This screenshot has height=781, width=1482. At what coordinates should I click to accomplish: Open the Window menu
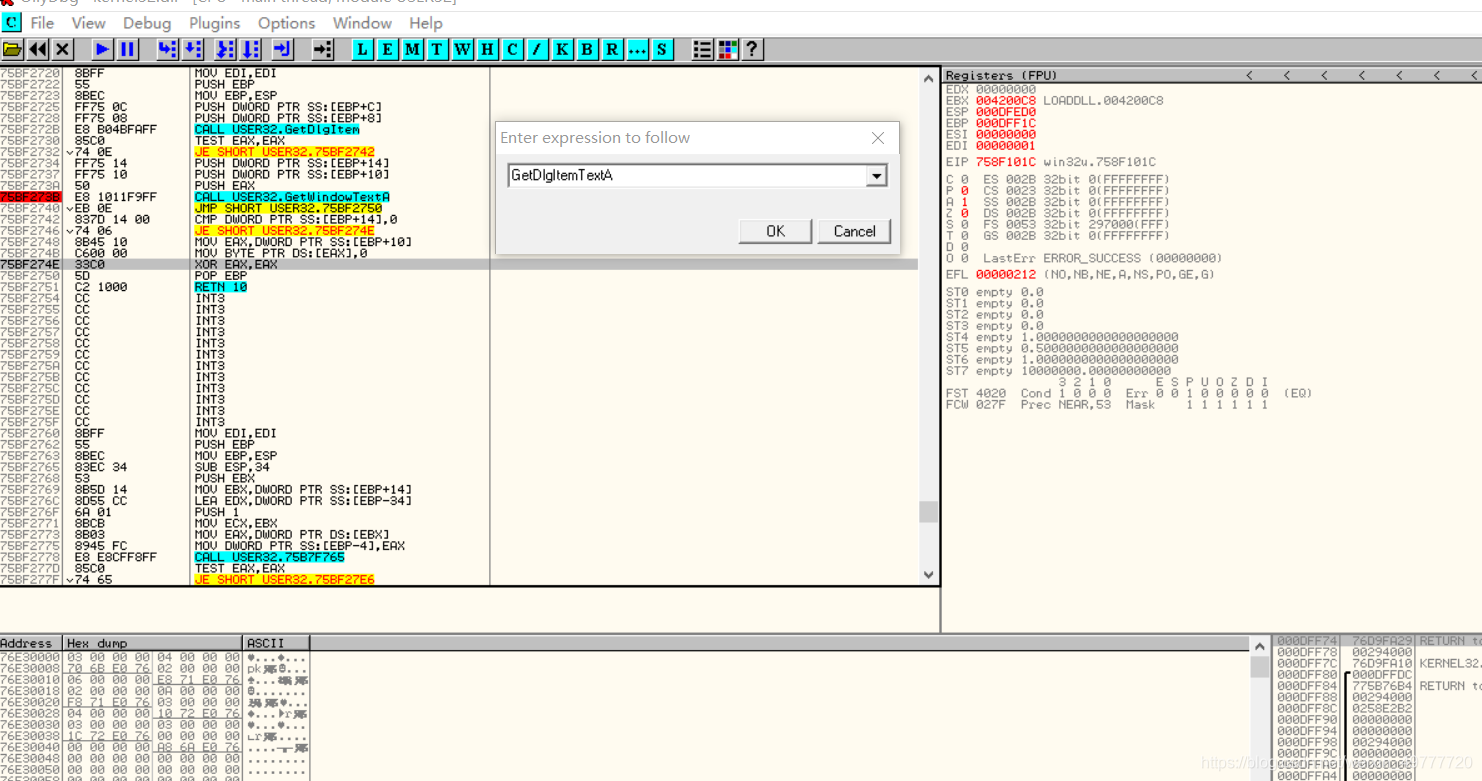pyautogui.click(x=362, y=23)
